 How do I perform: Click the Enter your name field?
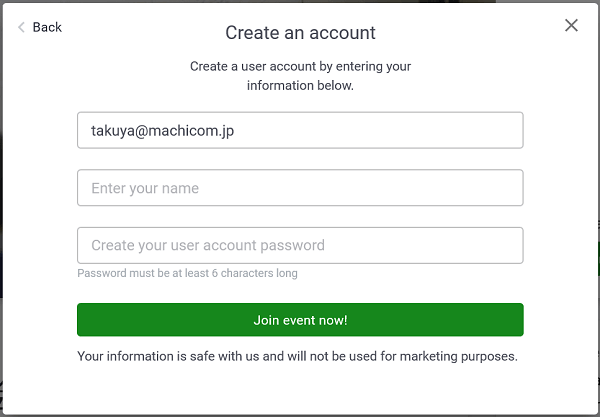click(x=300, y=188)
